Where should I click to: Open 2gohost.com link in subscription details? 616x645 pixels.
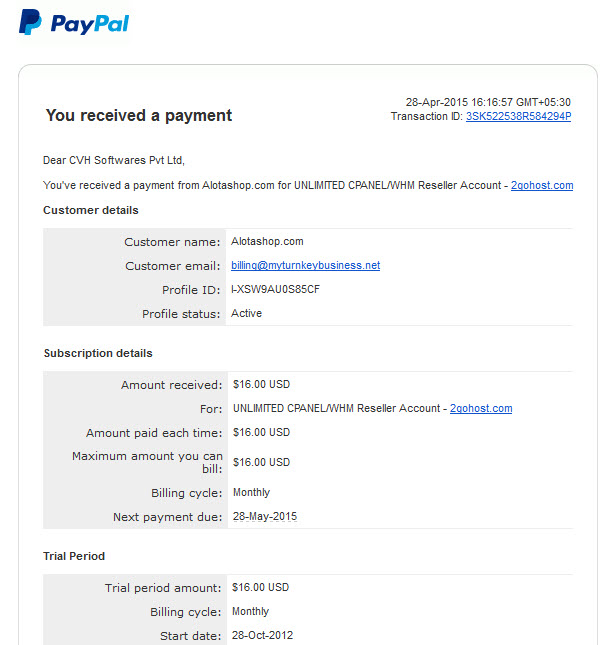pos(481,408)
